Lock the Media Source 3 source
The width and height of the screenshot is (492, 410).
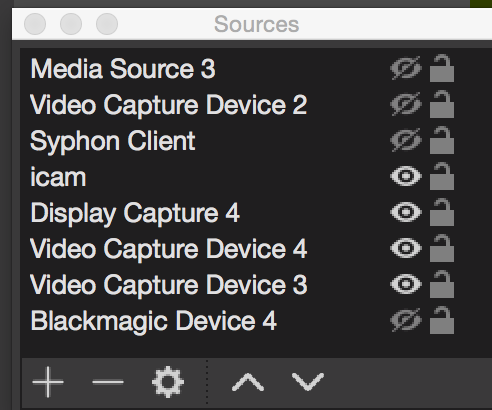(442, 68)
